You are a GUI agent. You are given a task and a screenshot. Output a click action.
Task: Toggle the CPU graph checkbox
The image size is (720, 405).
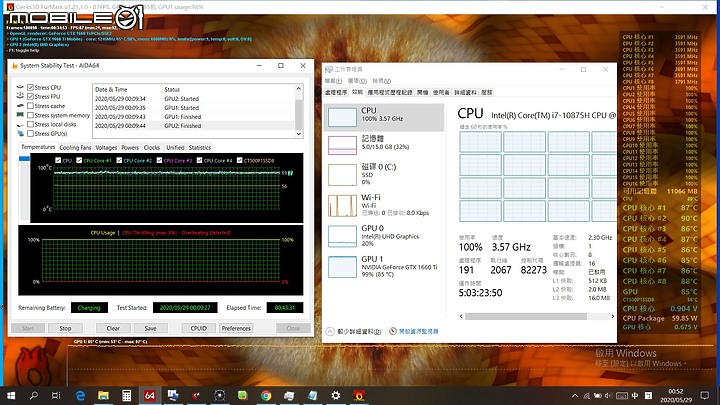(58, 160)
